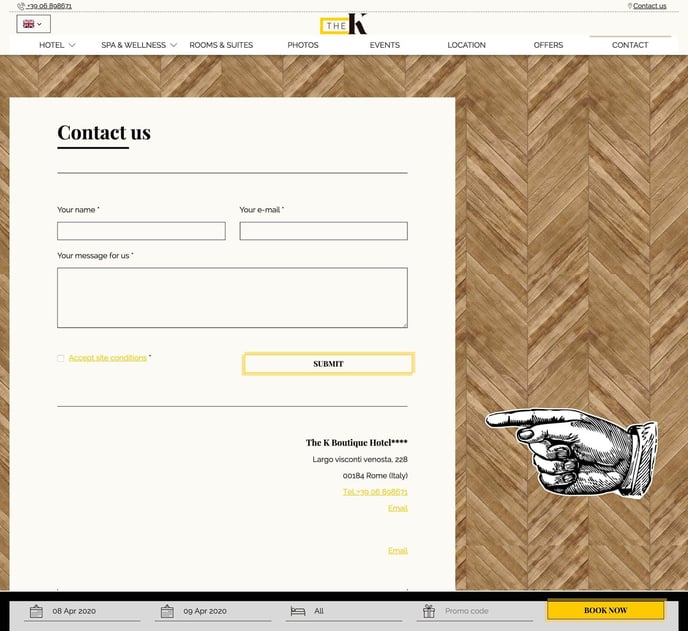Screen dimensions: 688x631
Task: Click the gift icon beside Promo code
Action: pyautogui.click(x=429, y=611)
